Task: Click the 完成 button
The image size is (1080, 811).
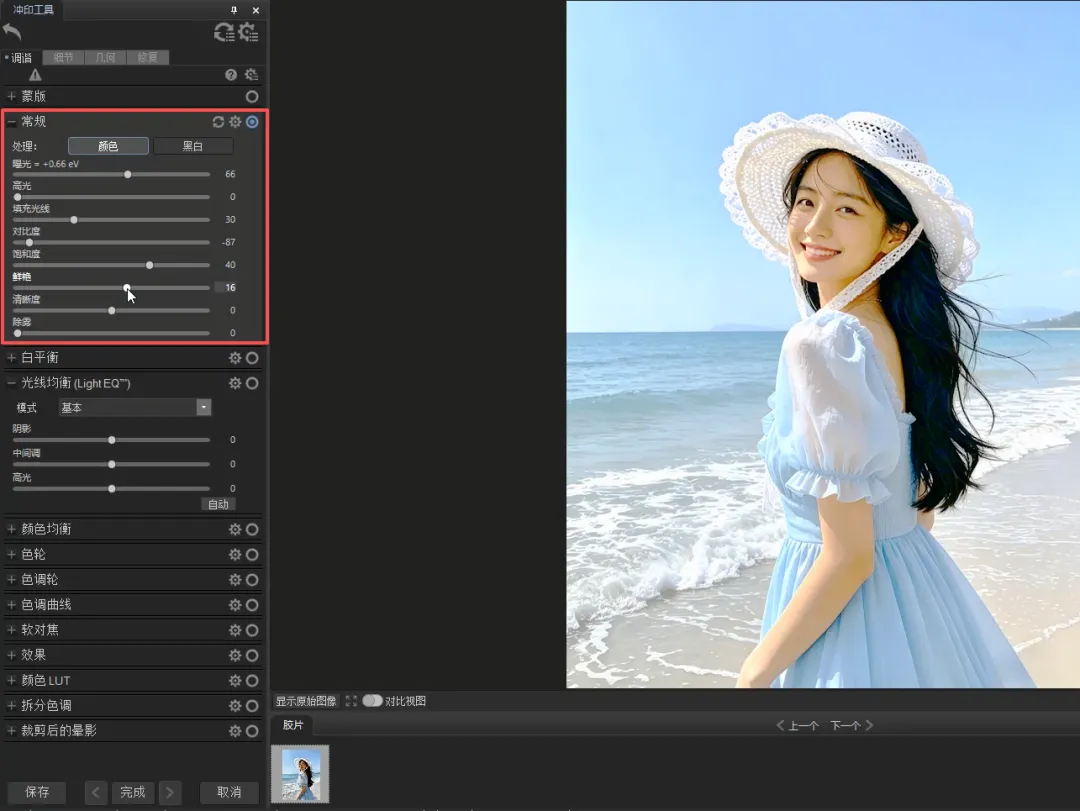Action: [x=133, y=792]
